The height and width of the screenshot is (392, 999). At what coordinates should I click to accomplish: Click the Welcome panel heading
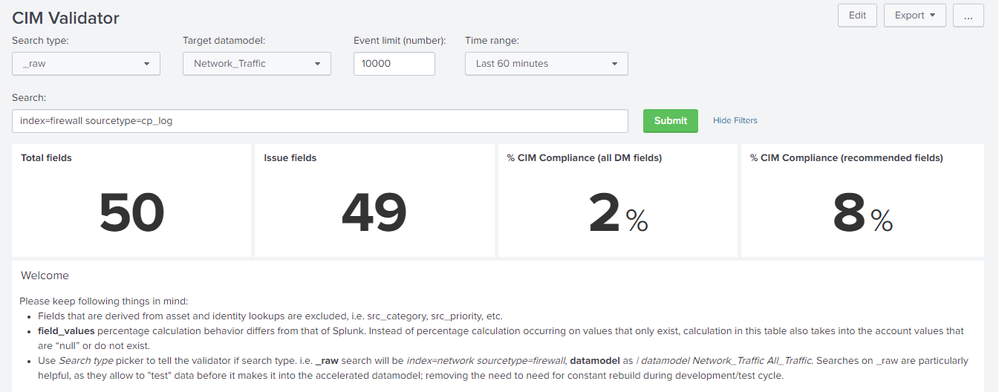pos(45,276)
